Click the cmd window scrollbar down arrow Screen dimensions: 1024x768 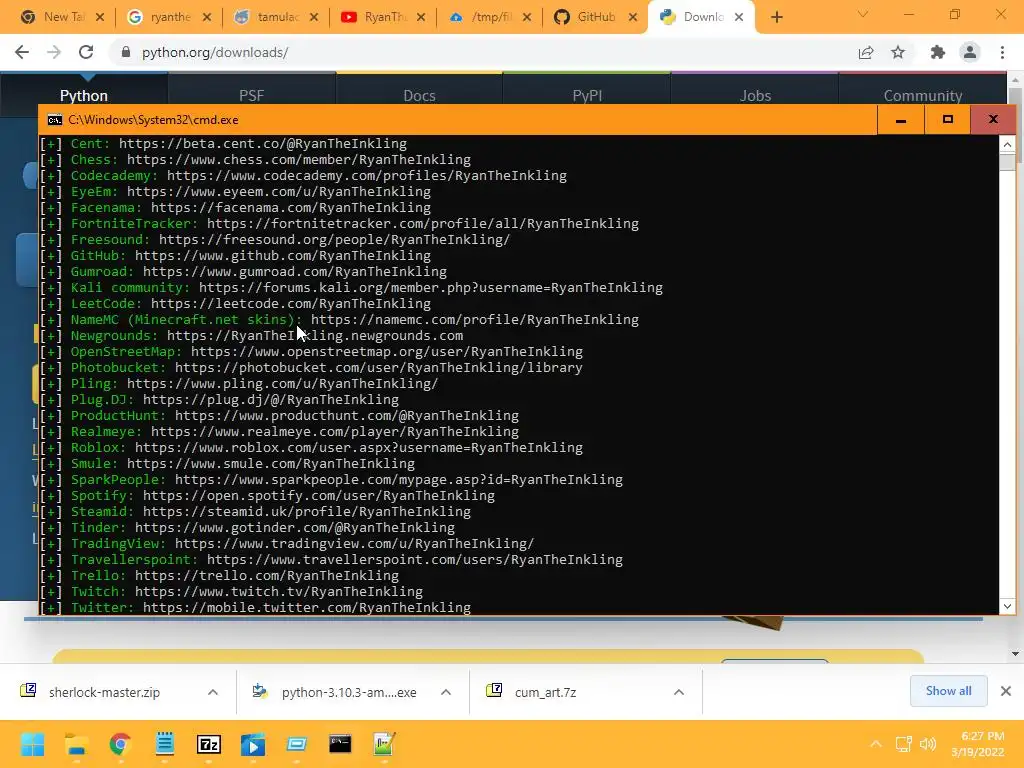[1007, 606]
